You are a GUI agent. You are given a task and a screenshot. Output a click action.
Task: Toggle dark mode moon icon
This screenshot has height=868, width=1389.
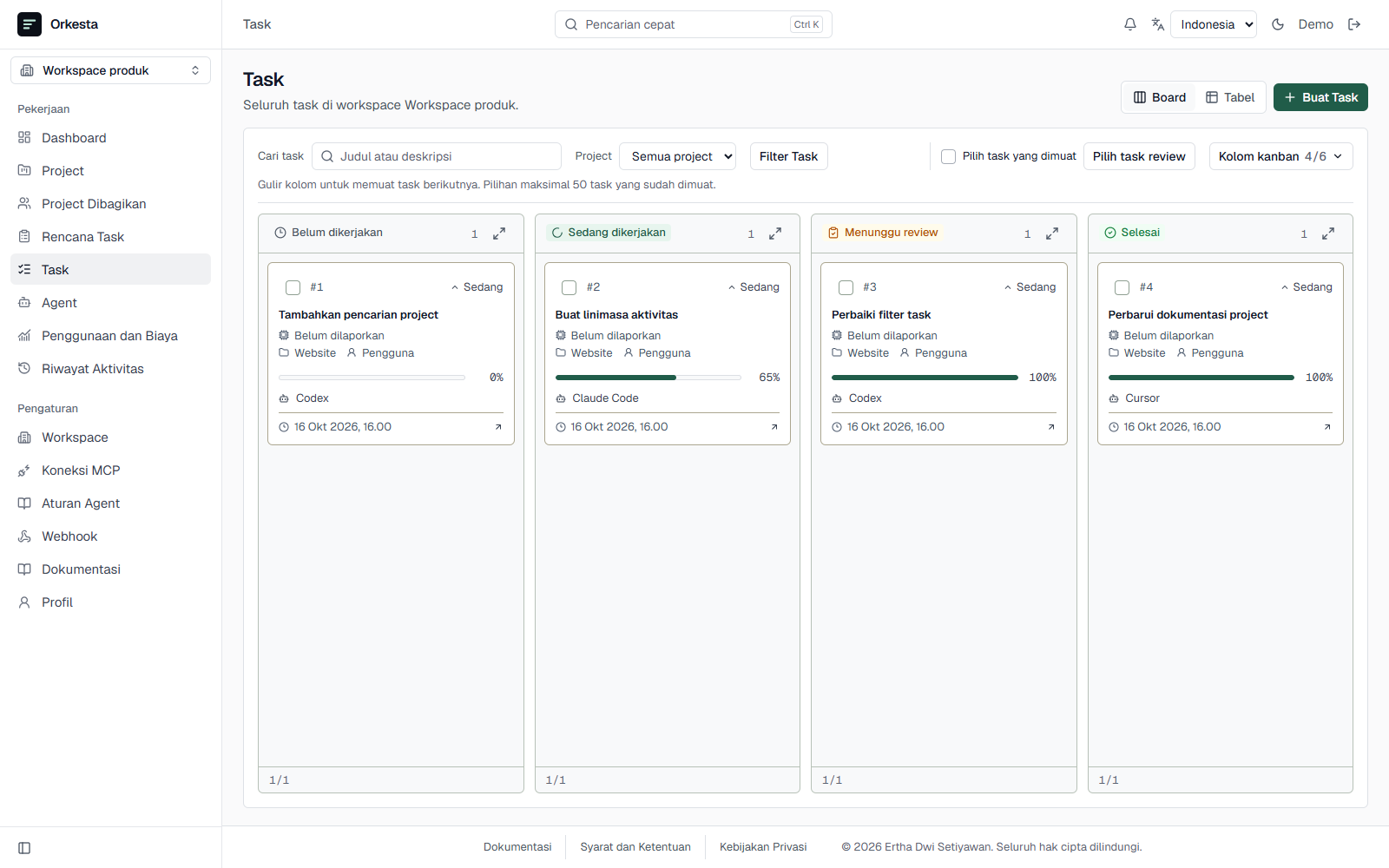[1278, 24]
